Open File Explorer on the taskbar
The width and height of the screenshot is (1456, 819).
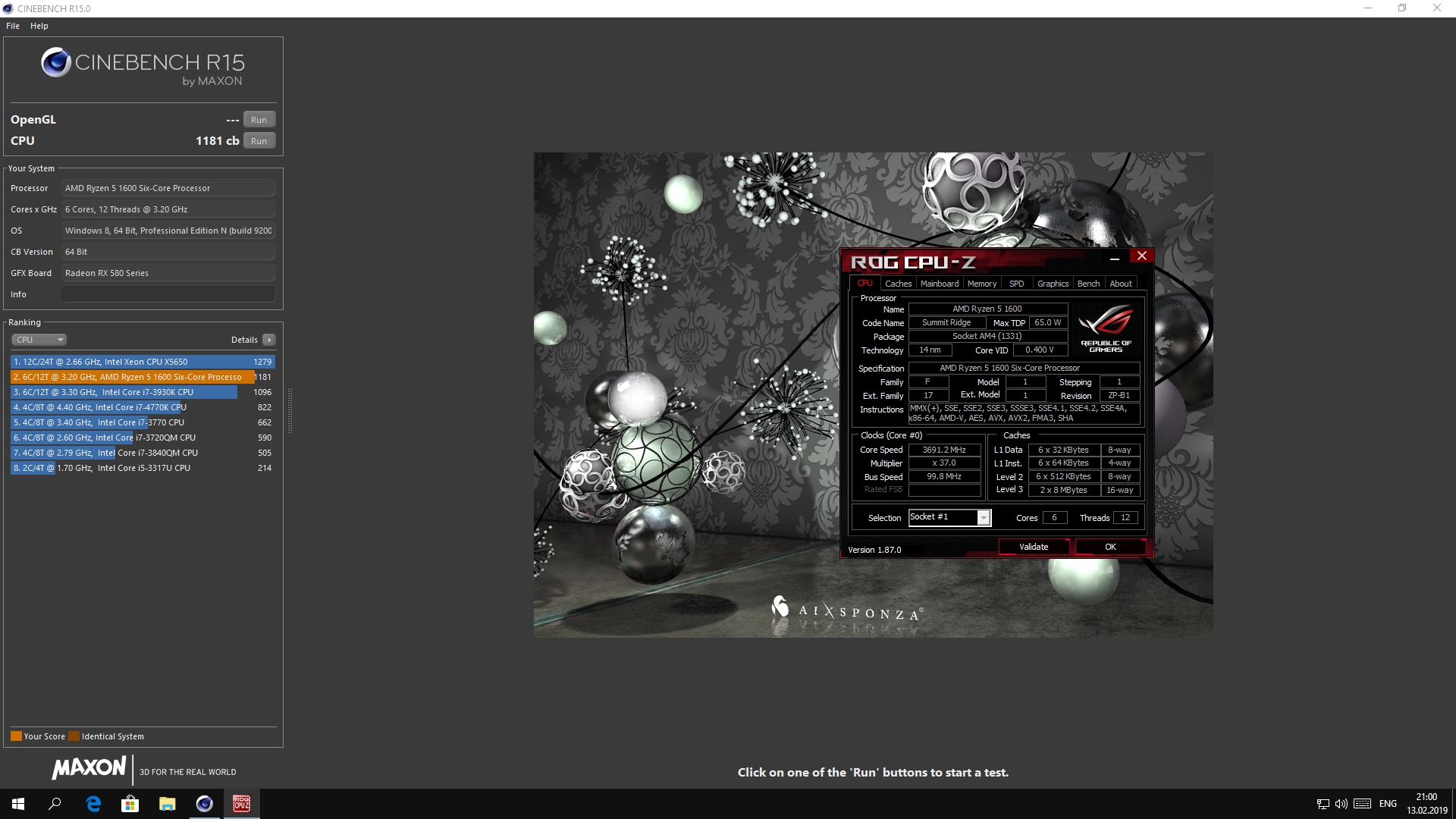[x=167, y=803]
